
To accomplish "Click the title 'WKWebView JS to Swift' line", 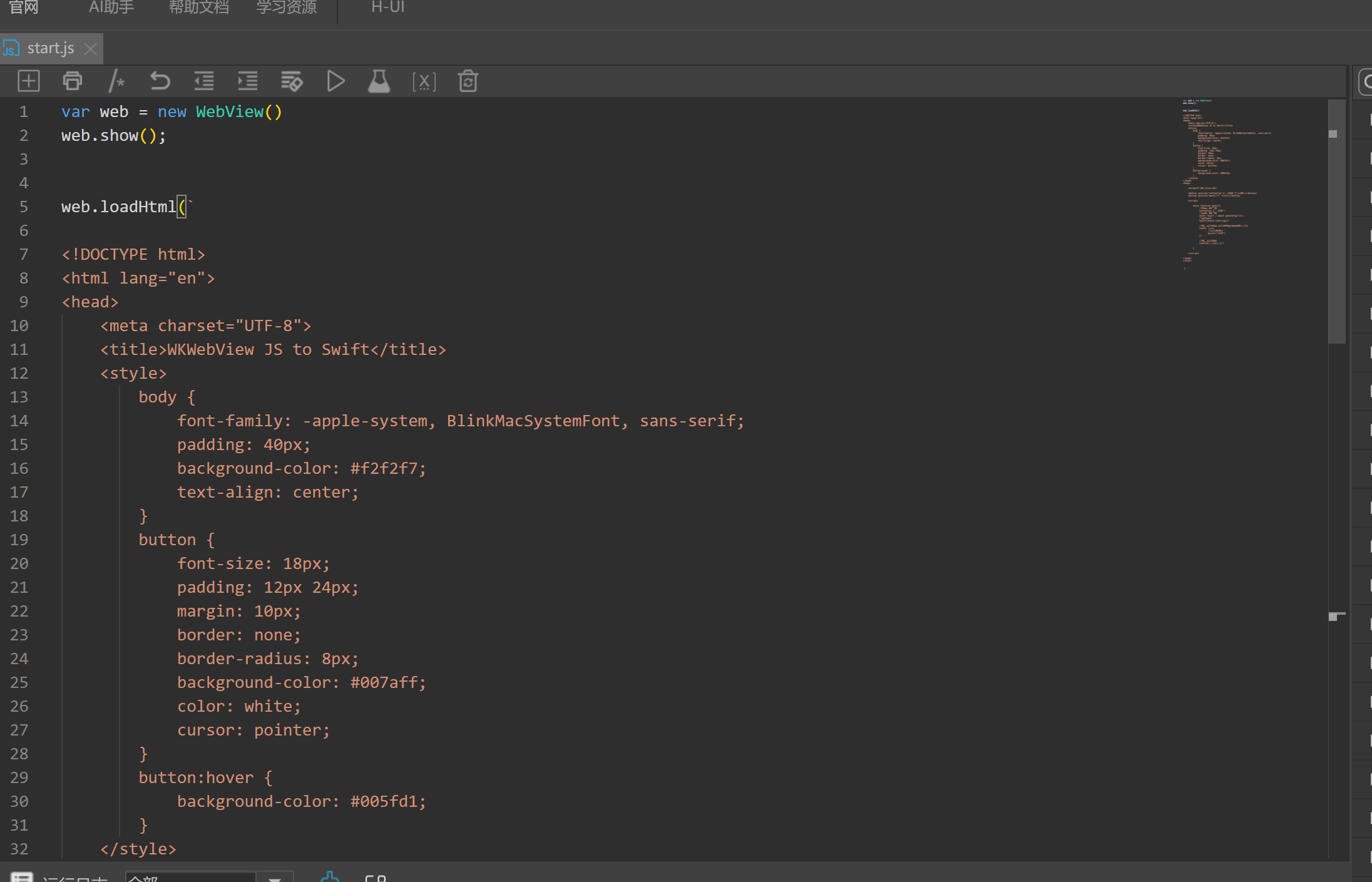I will pyautogui.click(x=274, y=350).
